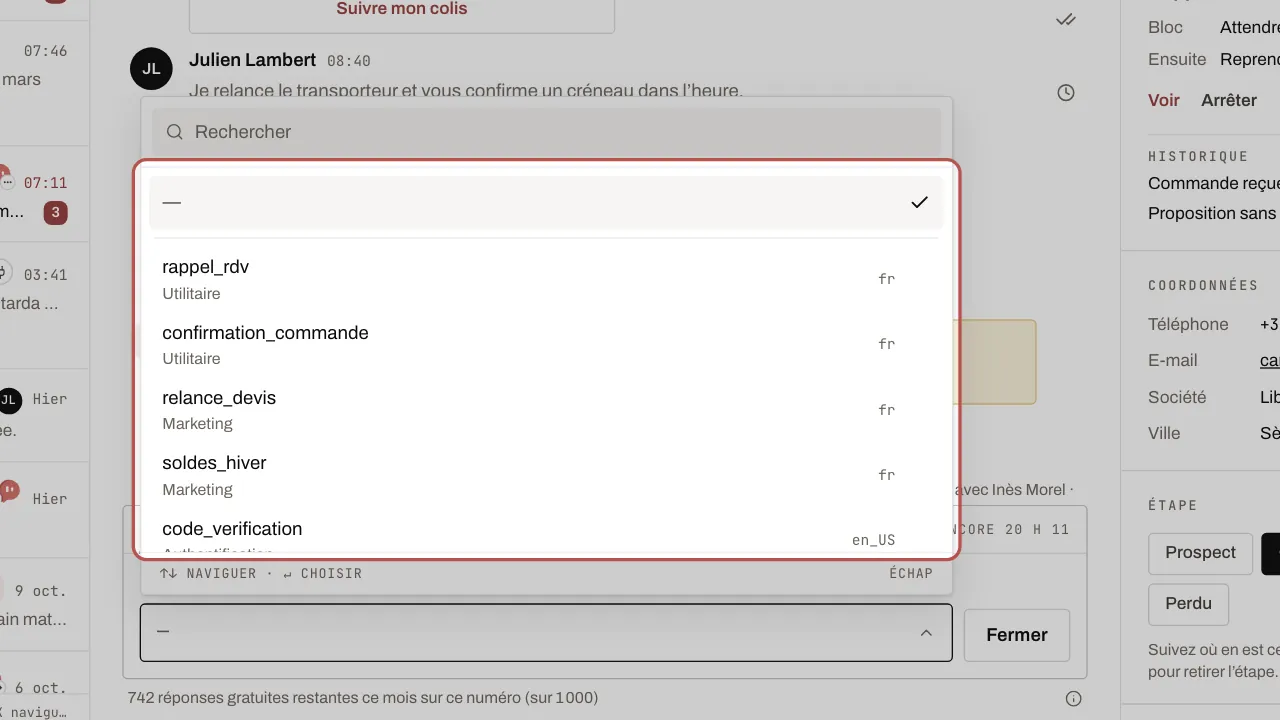Click the double-check read receipt icon
This screenshot has height=720, width=1280.
(1066, 19)
